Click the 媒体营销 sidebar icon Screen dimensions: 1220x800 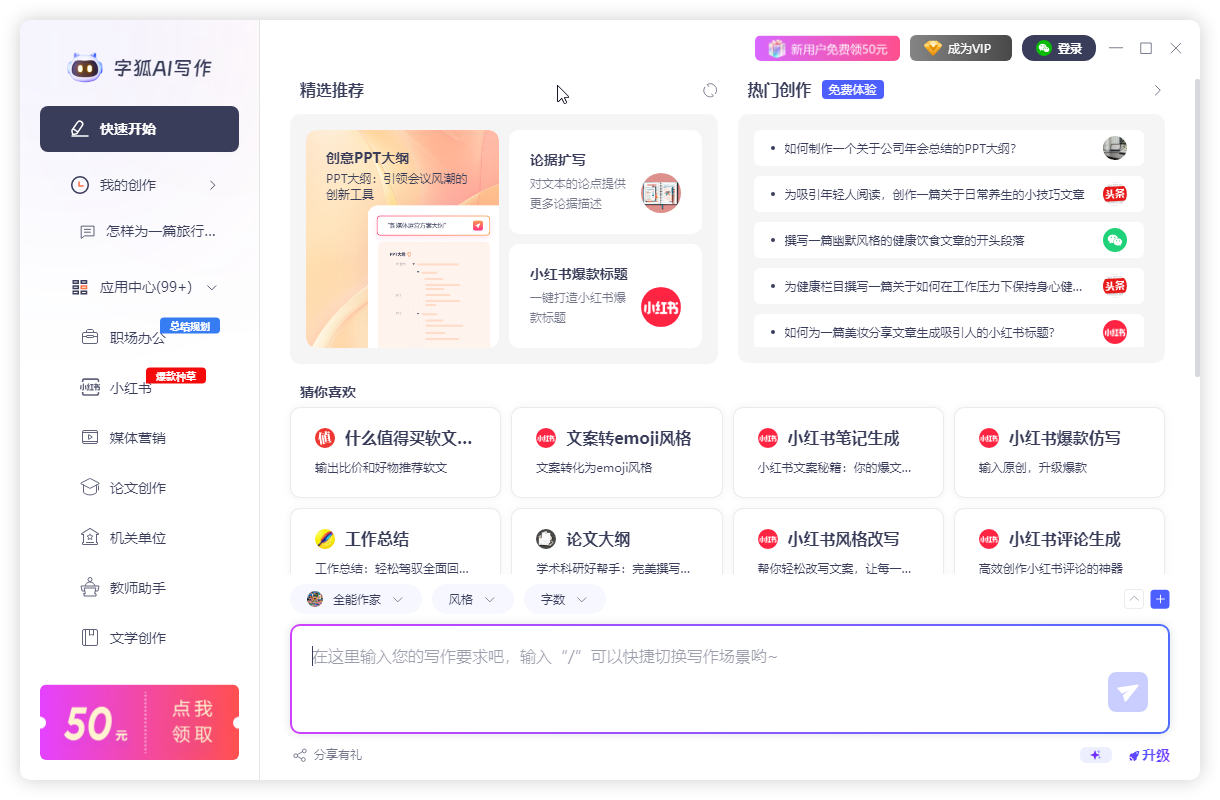click(x=90, y=437)
